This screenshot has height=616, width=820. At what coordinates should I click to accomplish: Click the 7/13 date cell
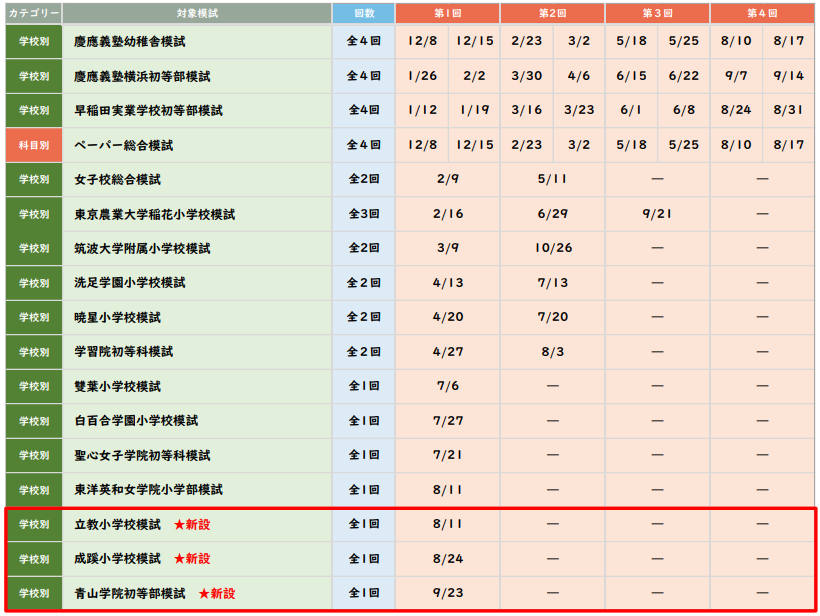553,283
